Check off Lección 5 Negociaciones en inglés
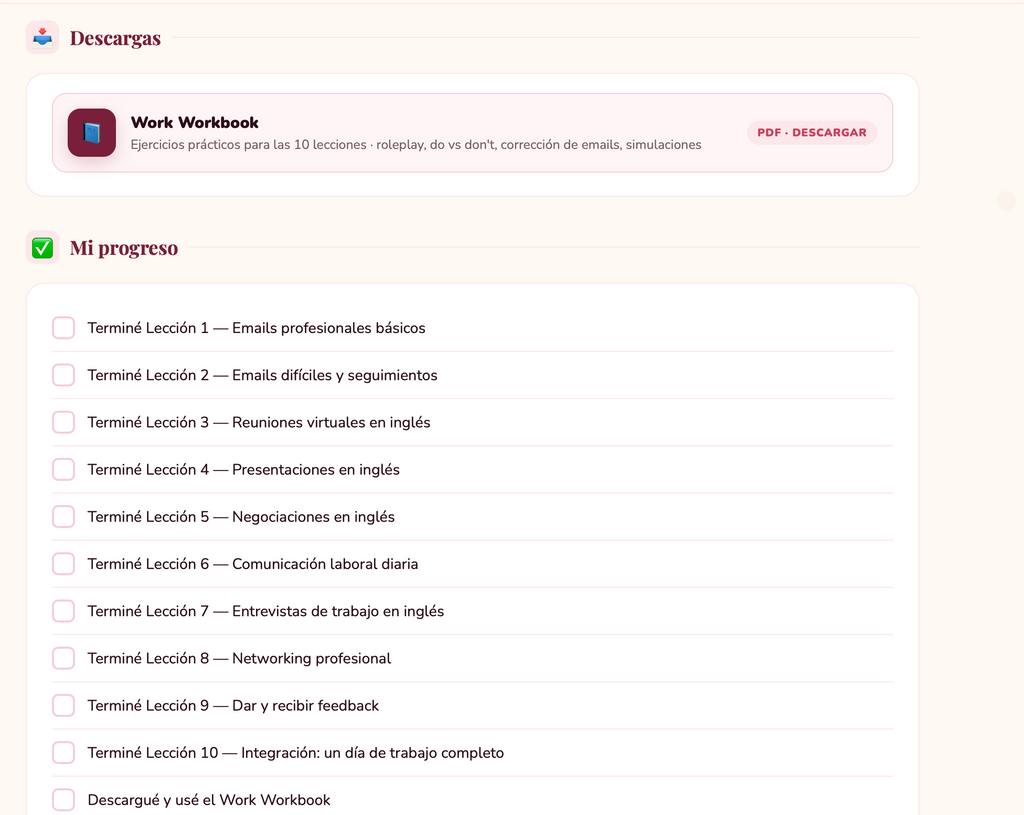 pos(64,517)
